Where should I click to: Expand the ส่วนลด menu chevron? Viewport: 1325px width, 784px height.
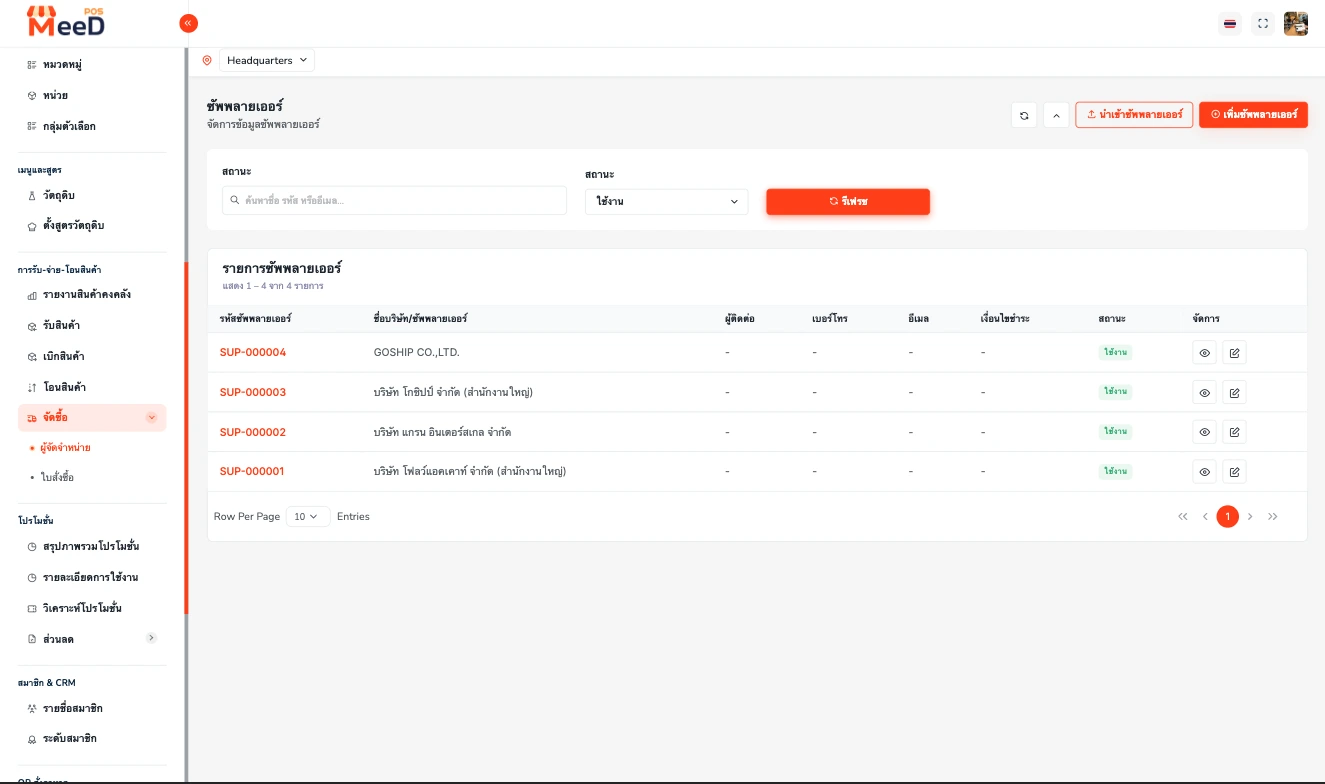point(151,638)
